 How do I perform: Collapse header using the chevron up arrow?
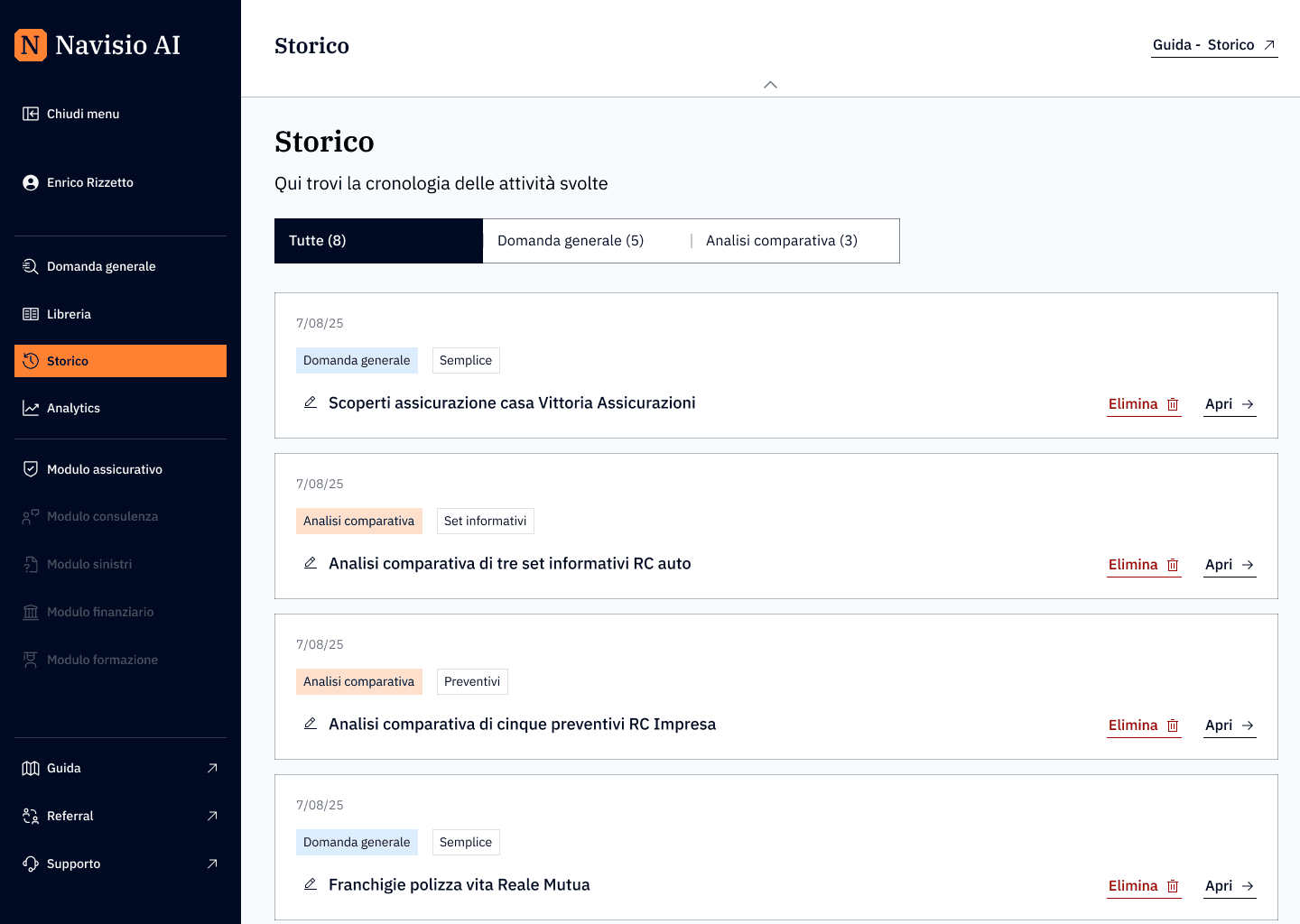[770, 85]
